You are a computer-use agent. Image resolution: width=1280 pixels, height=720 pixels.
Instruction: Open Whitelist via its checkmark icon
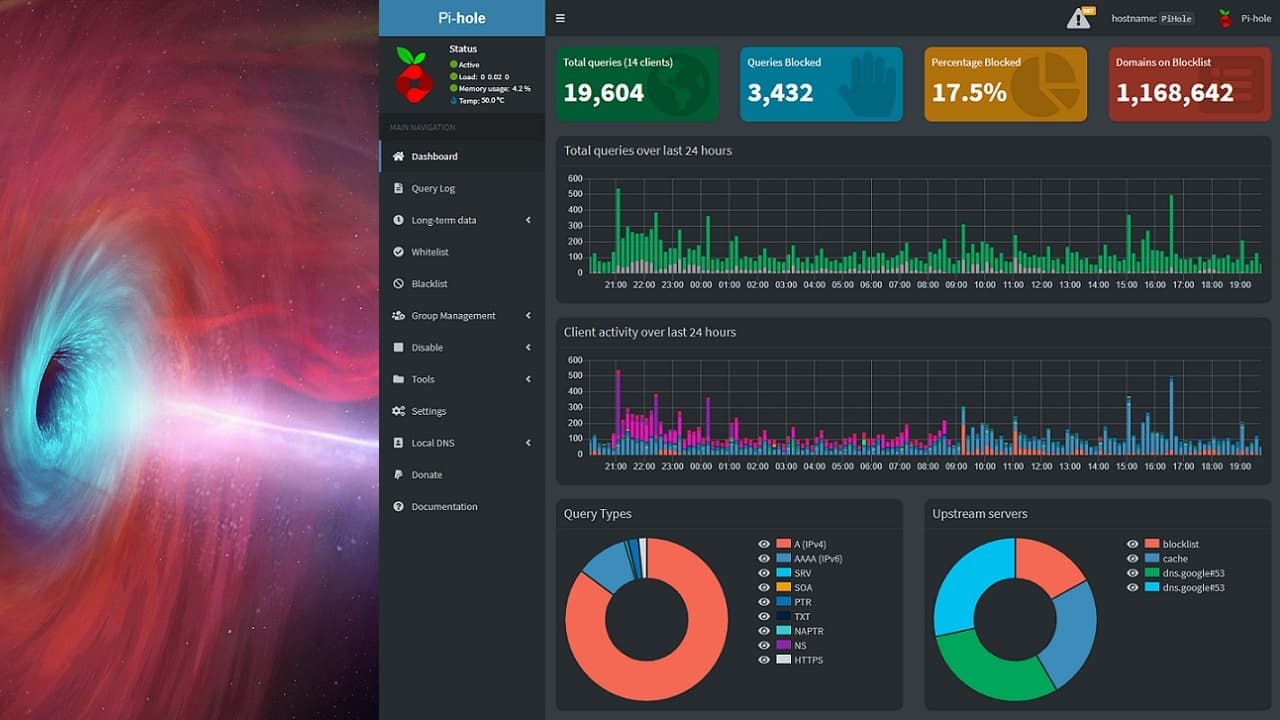tap(398, 252)
